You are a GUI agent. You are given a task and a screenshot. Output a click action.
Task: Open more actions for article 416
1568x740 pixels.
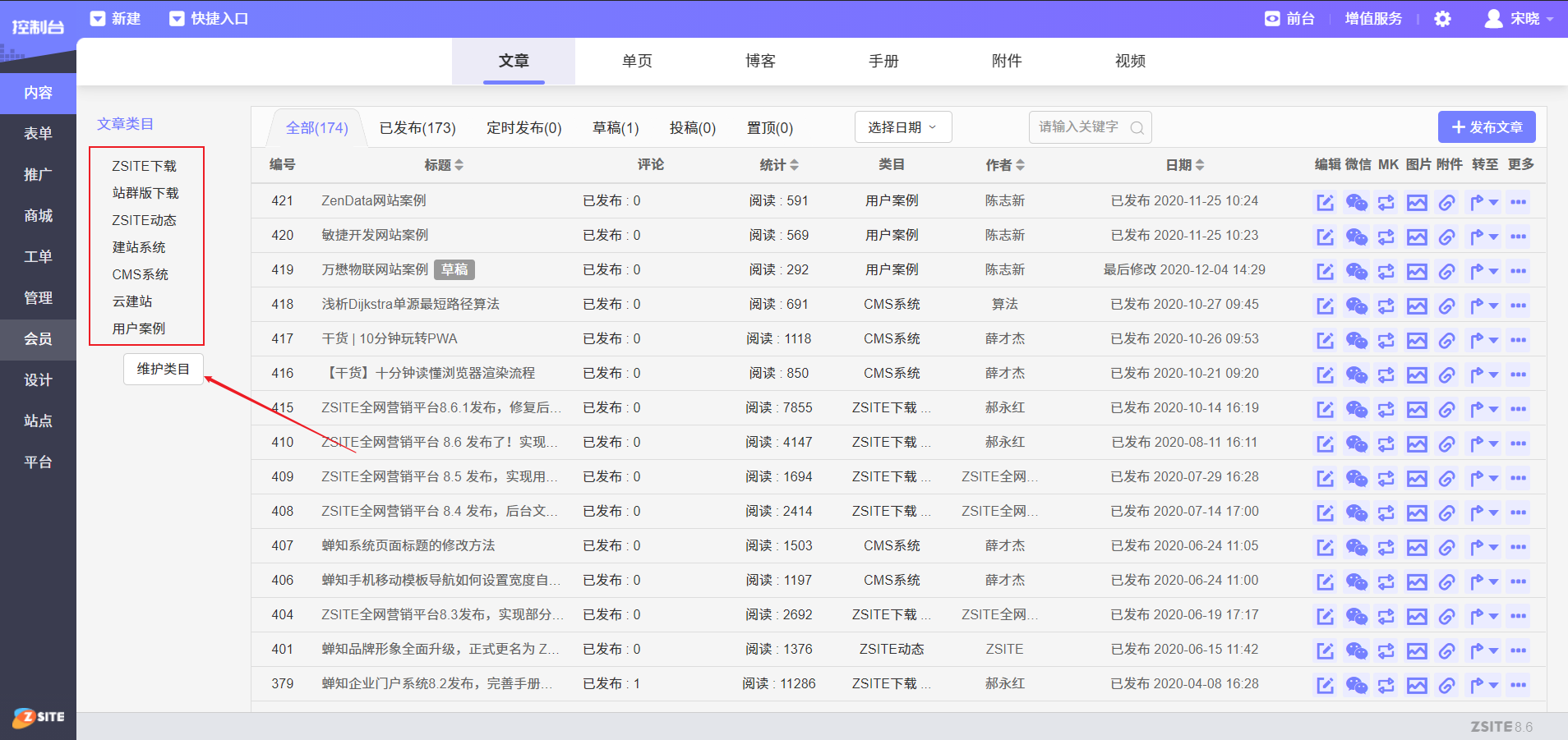(1518, 375)
